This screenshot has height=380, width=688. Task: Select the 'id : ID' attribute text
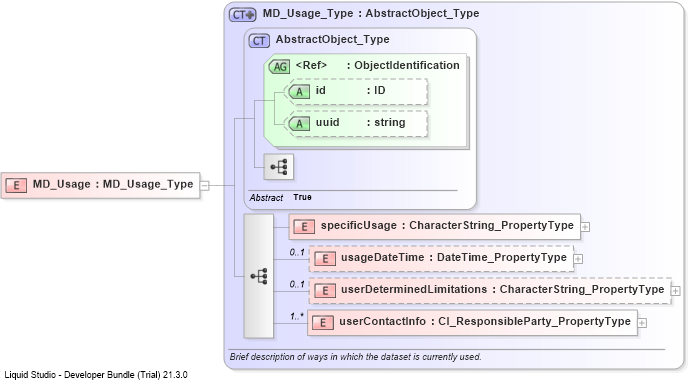click(x=351, y=90)
